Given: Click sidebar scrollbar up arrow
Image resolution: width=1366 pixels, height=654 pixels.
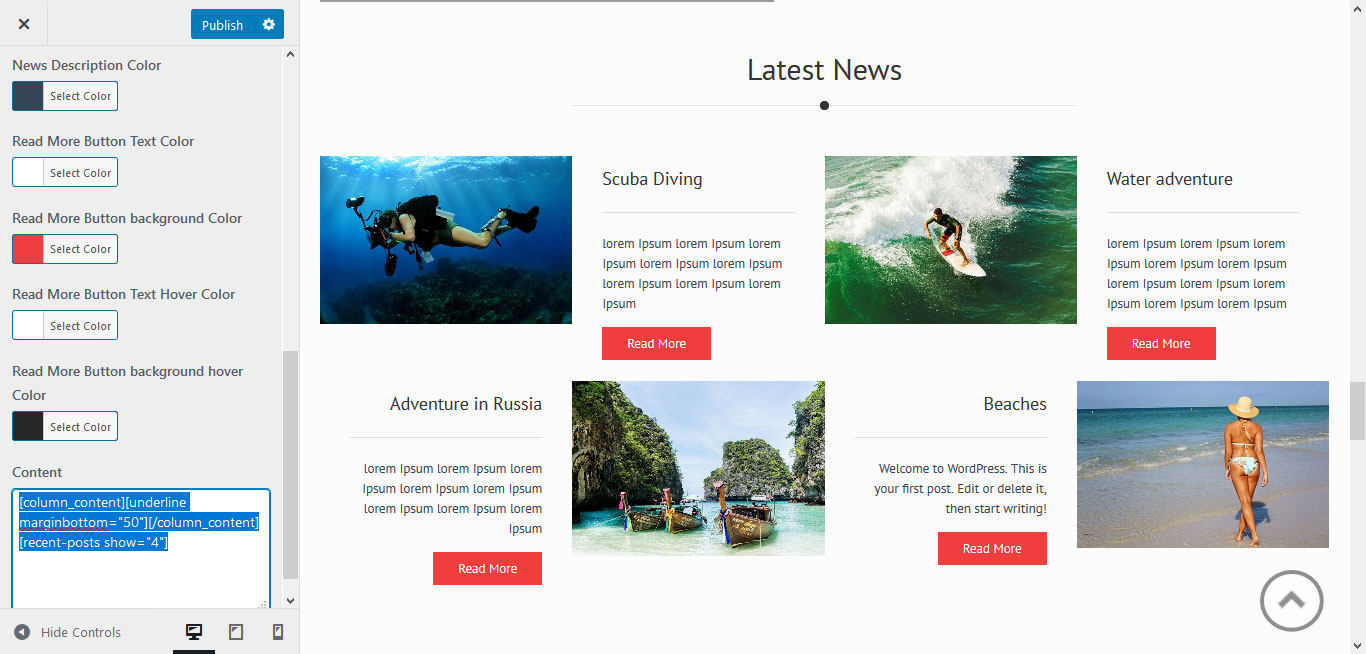Looking at the screenshot, I should coord(291,55).
